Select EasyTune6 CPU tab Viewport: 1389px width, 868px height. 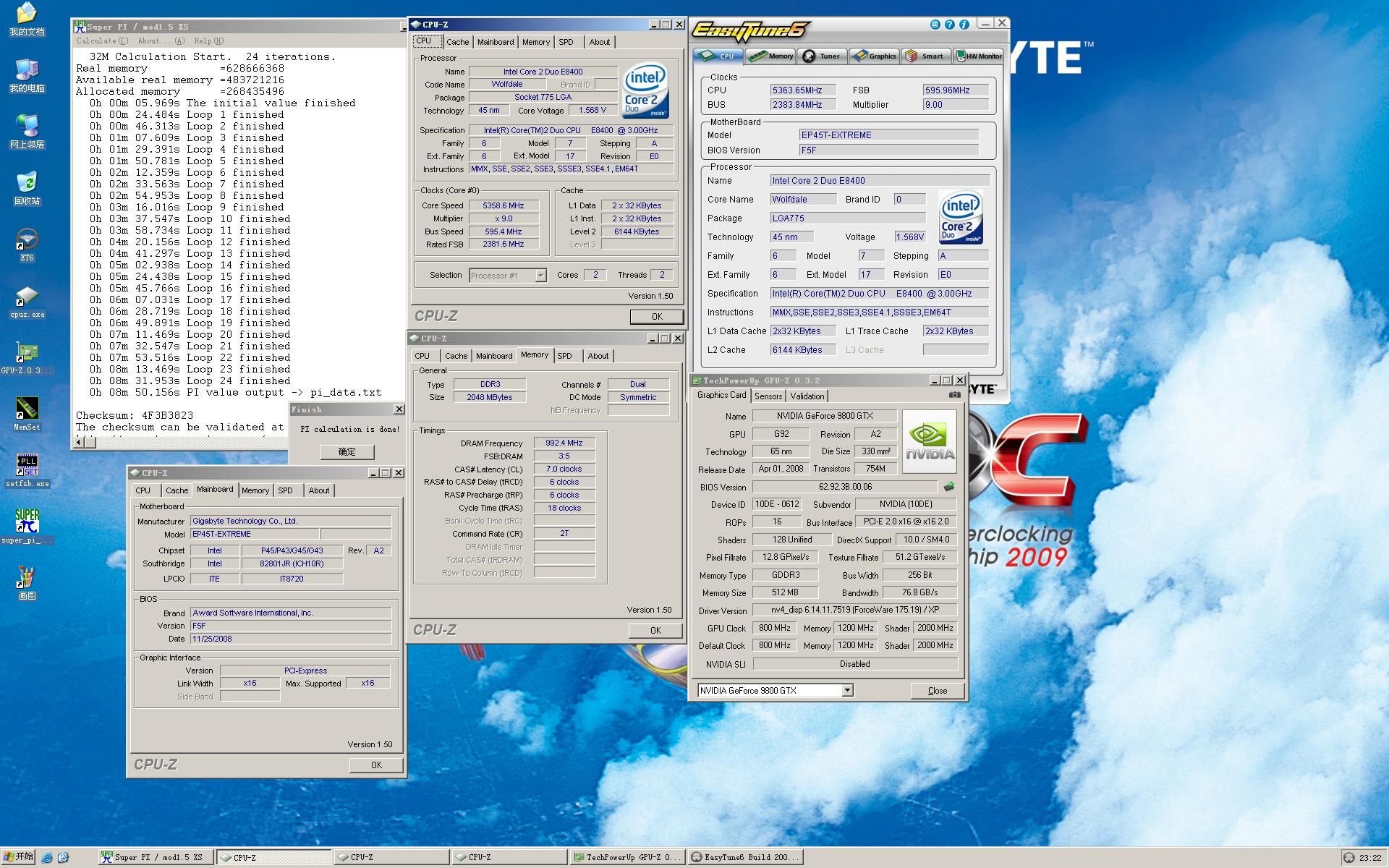[718, 56]
